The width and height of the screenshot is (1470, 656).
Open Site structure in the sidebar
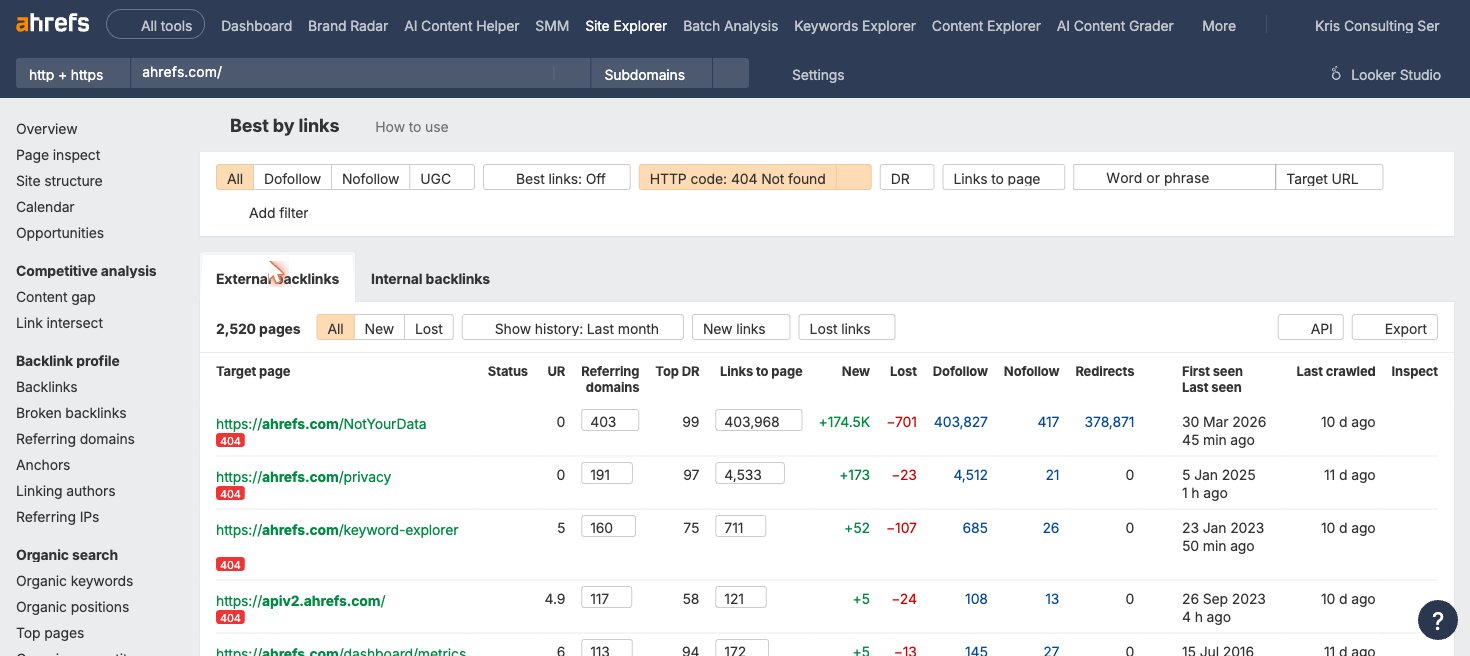(59, 181)
